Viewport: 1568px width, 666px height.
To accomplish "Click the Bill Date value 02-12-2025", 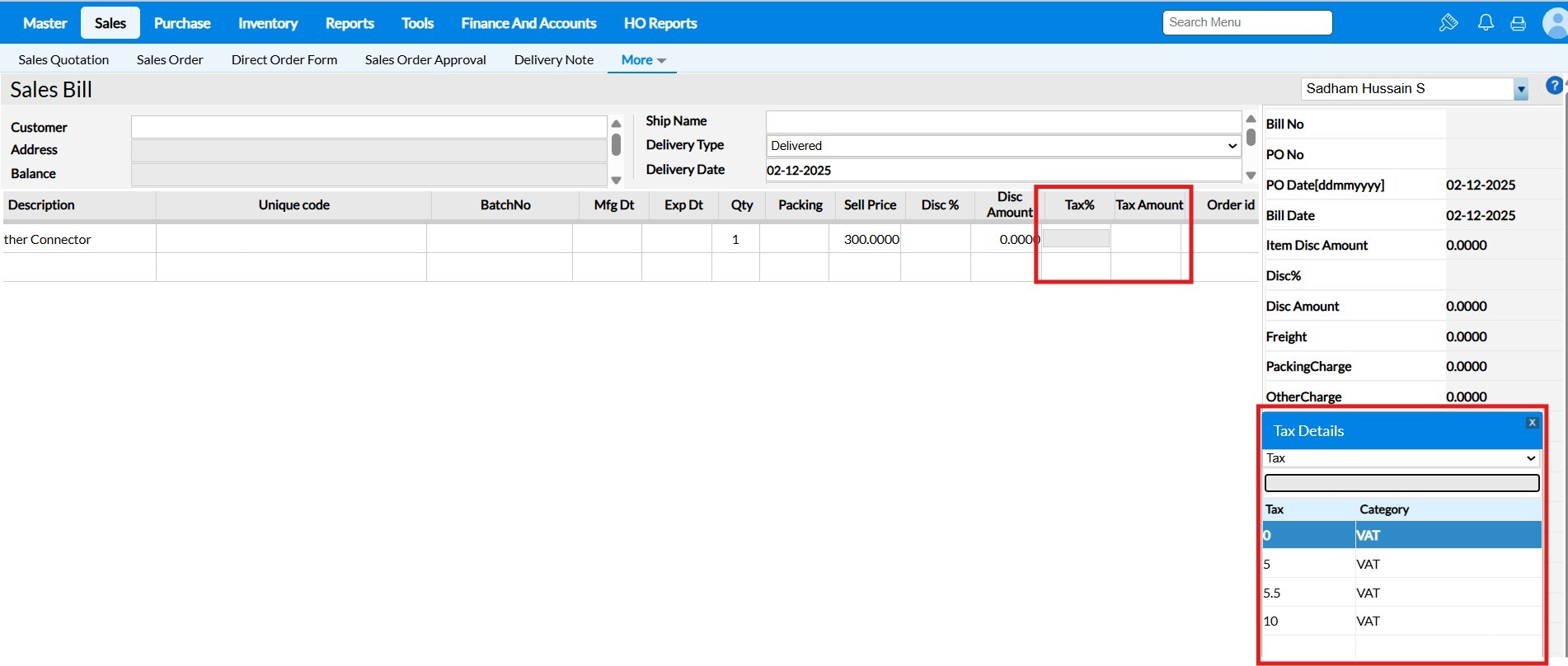I will coord(1481,215).
